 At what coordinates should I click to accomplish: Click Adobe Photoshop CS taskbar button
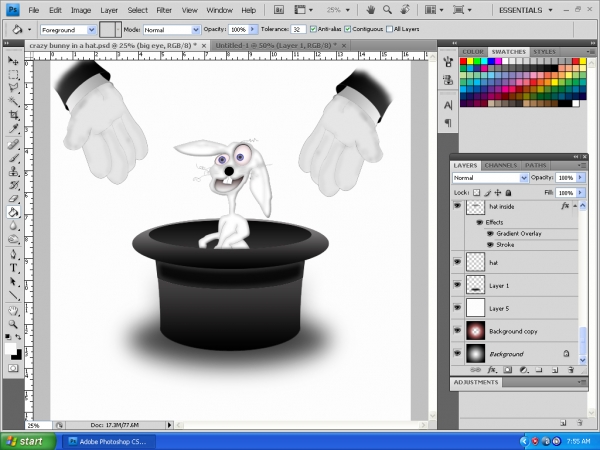[x=108, y=442]
